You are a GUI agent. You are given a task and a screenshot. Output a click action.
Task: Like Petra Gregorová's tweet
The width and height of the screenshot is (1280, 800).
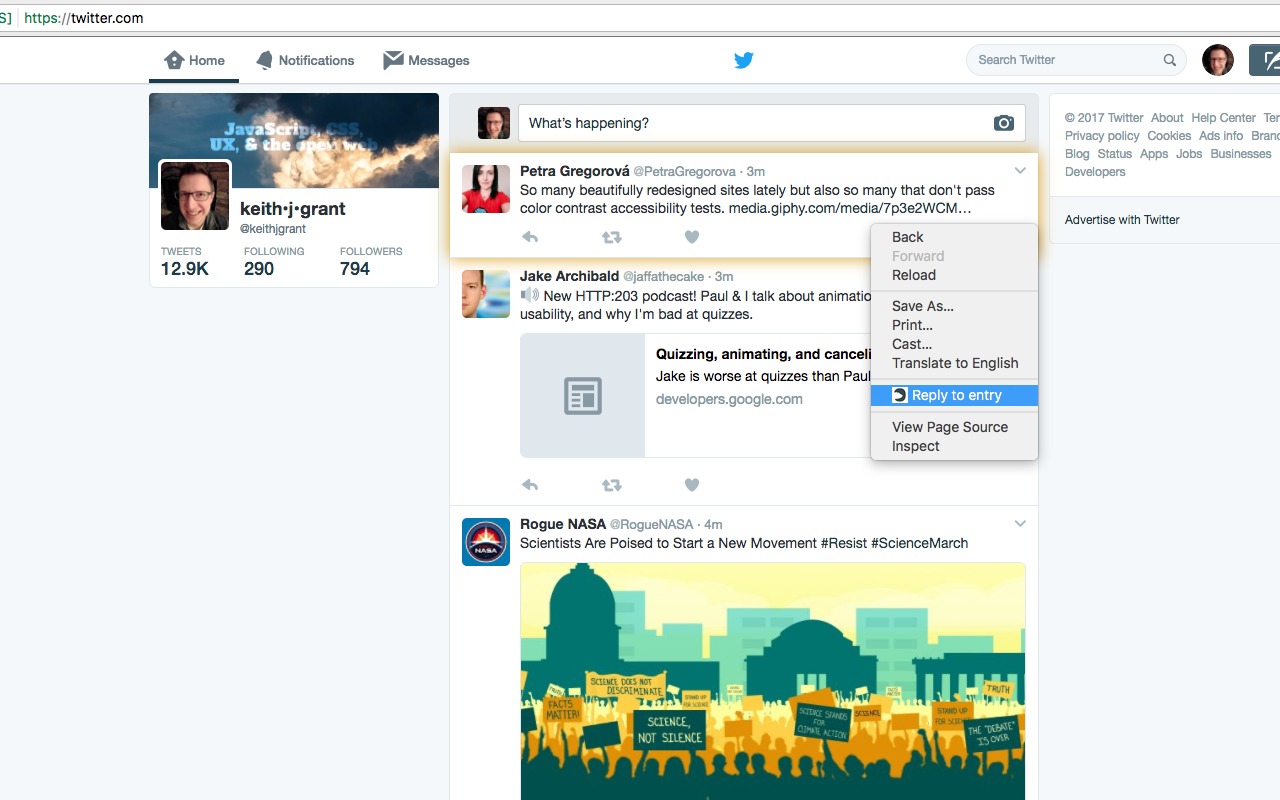pos(691,237)
